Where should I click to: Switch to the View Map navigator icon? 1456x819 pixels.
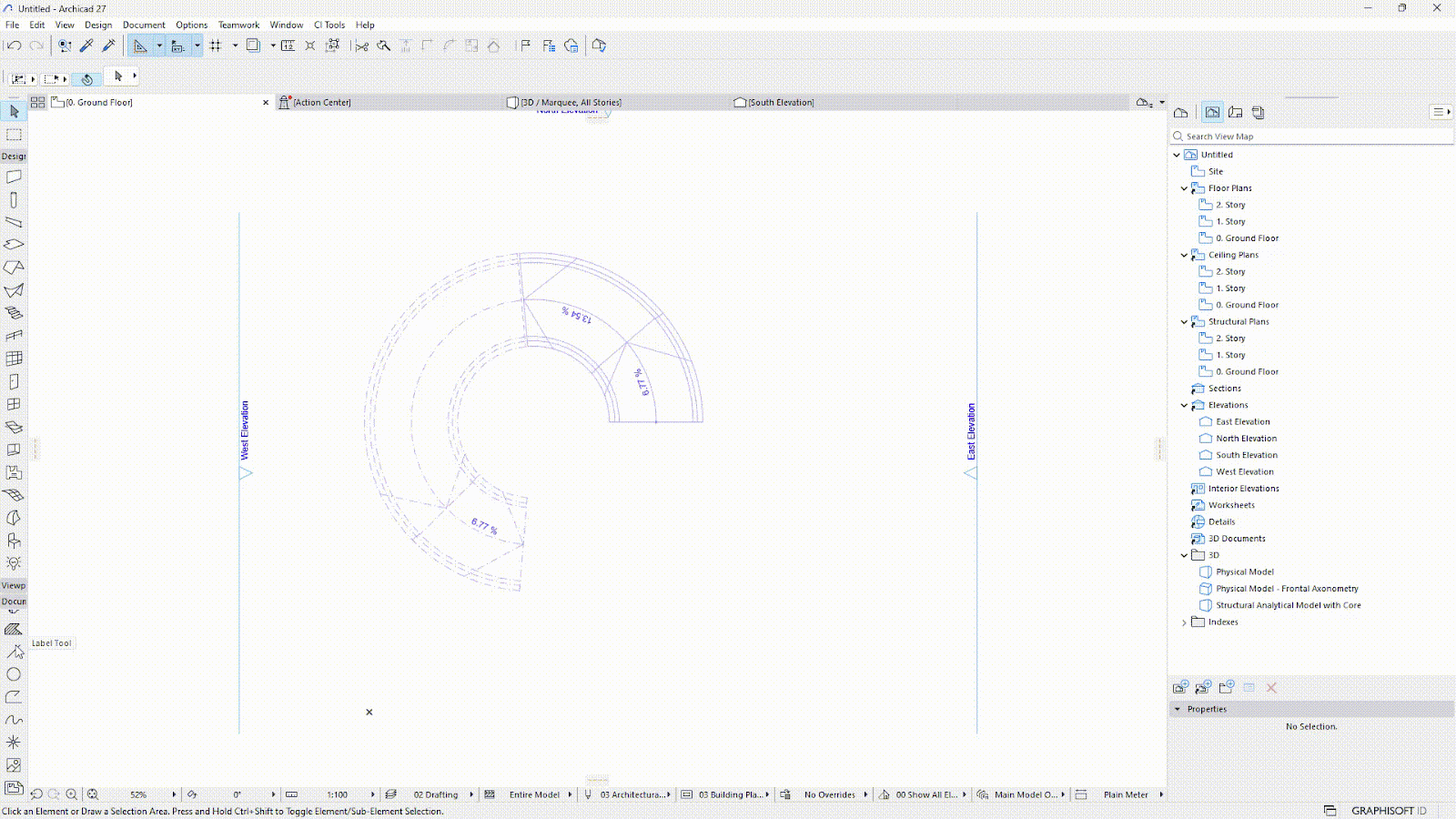point(1212,113)
